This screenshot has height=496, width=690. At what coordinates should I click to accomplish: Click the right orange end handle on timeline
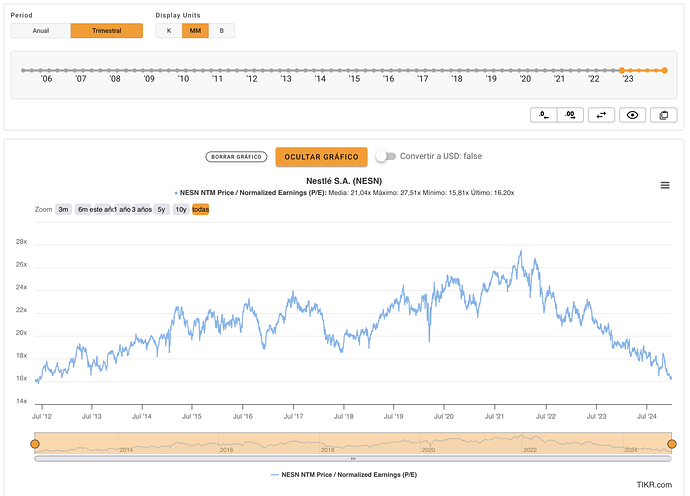664,70
